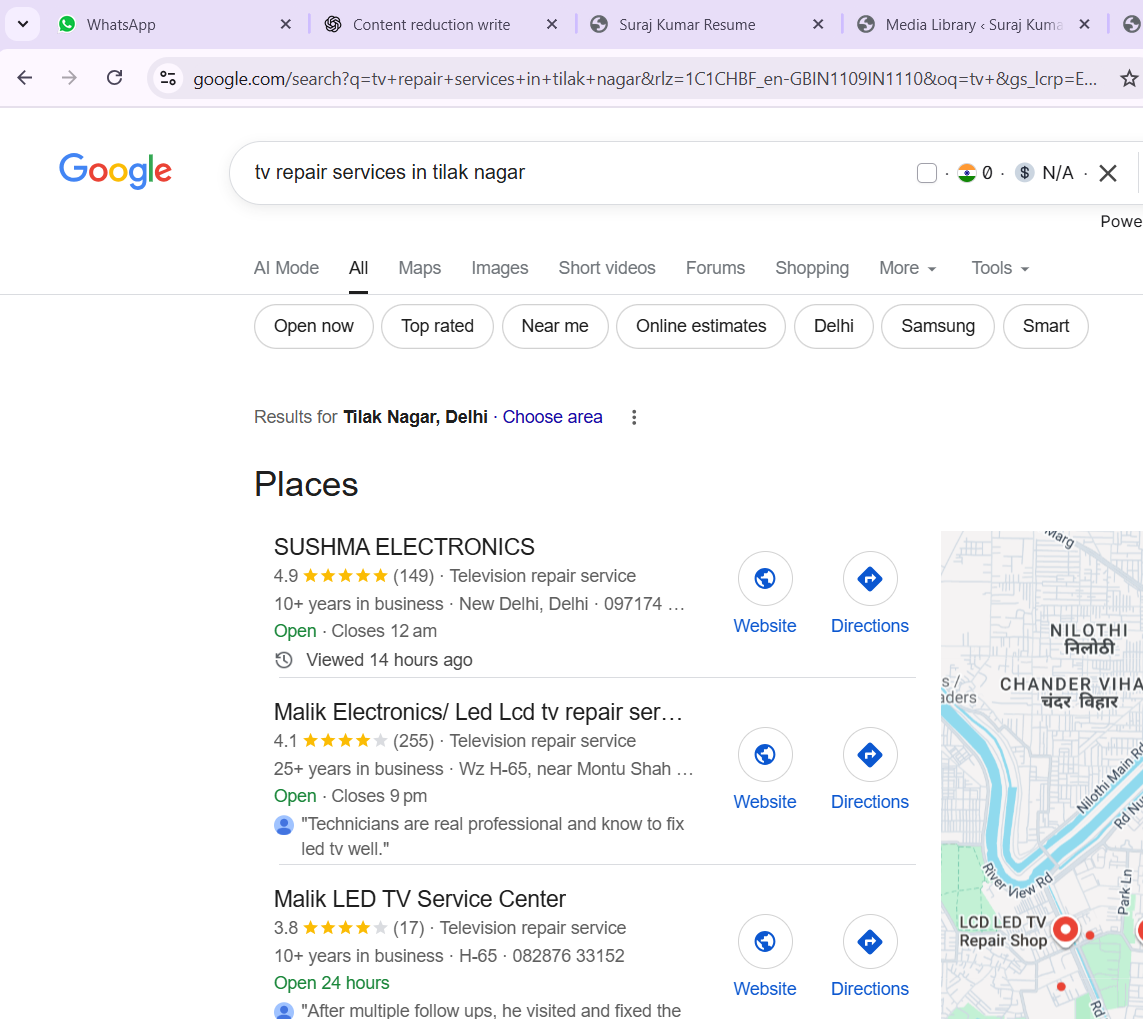Viewport: 1143px width, 1019px height.
Task: Enable the Top rated filter chip
Action: point(437,326)
